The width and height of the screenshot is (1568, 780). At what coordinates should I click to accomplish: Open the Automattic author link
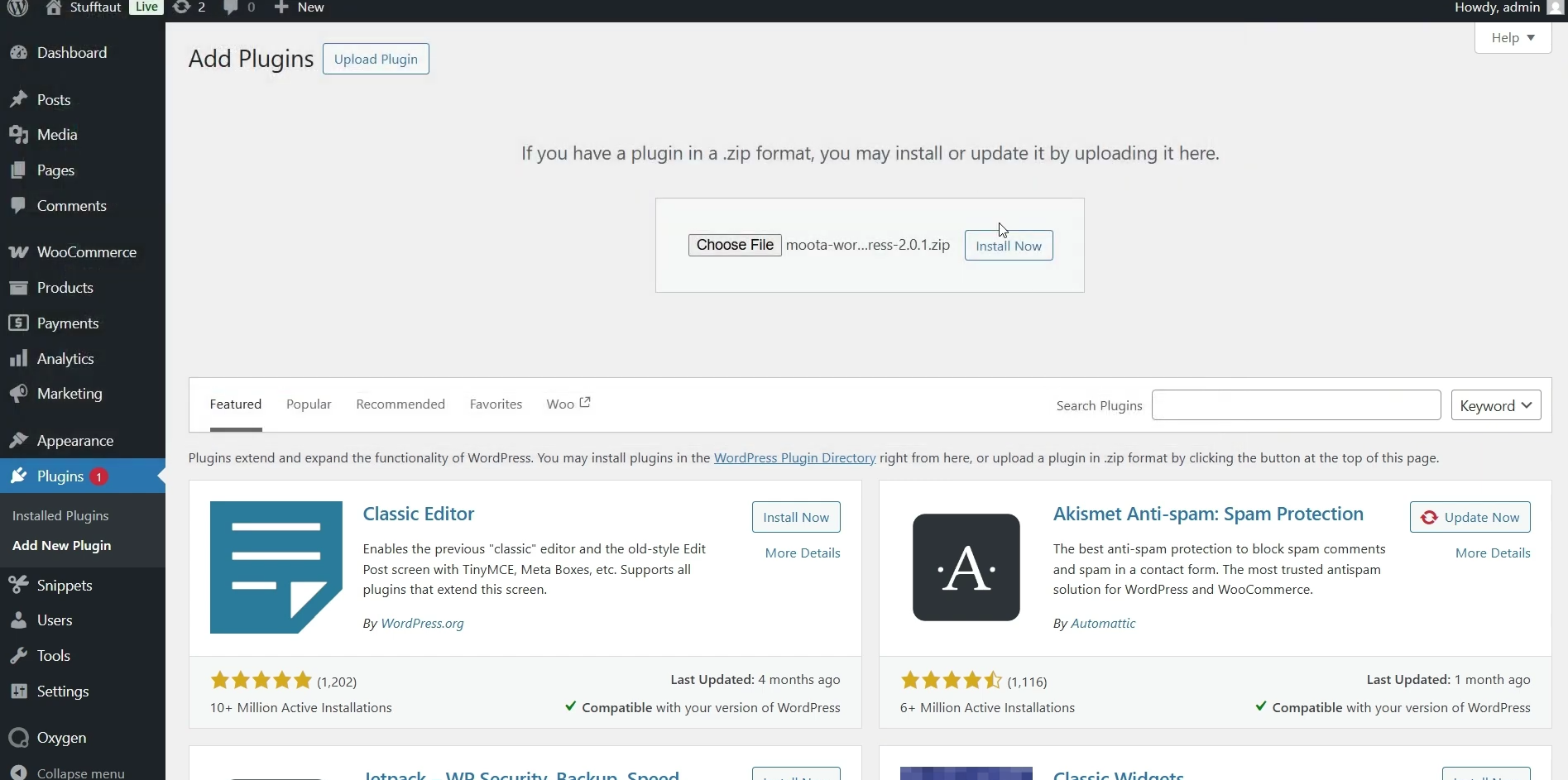tap(1103, 624)
